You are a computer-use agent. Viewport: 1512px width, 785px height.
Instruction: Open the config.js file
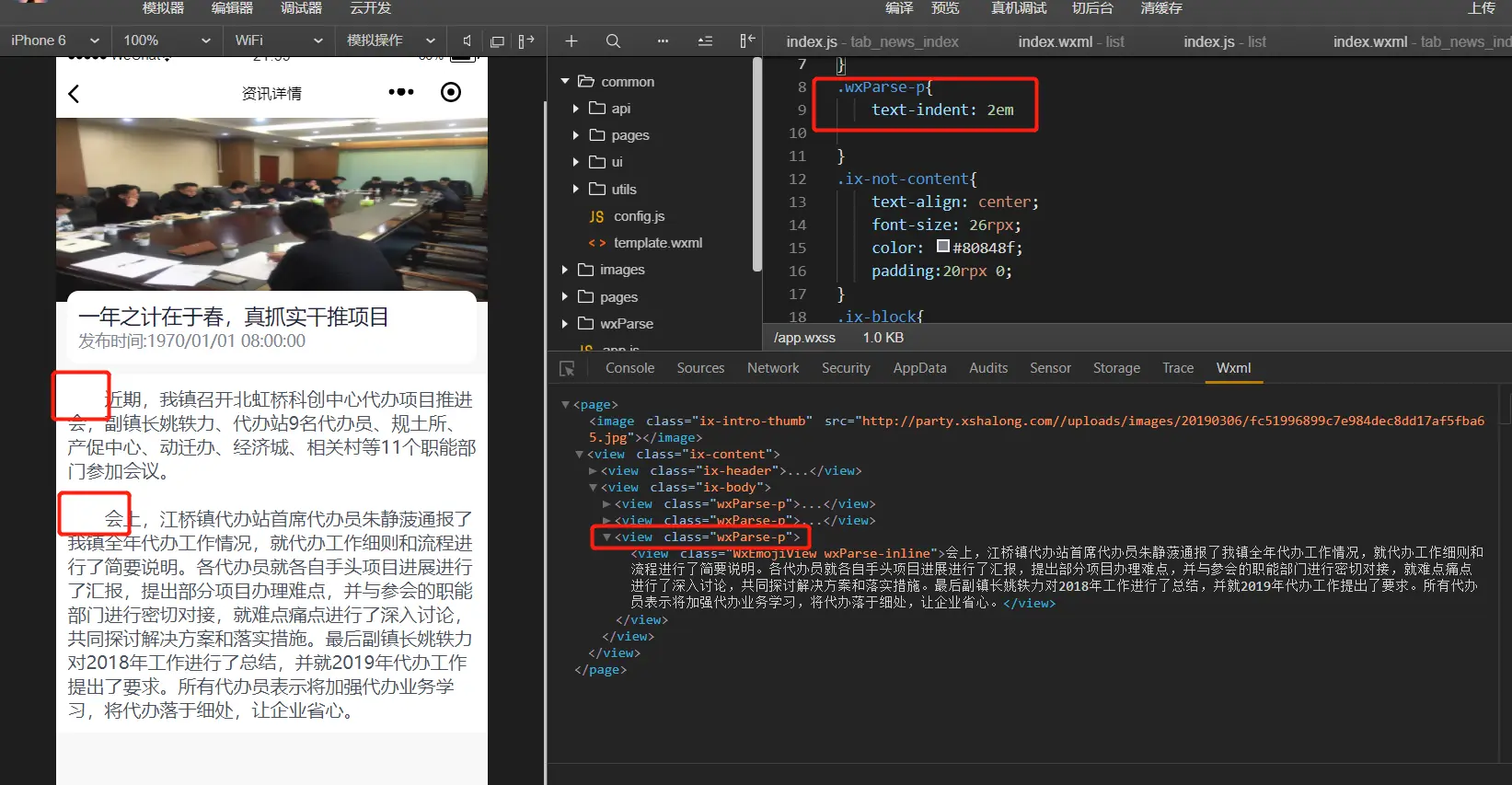[x=639, y=216]
